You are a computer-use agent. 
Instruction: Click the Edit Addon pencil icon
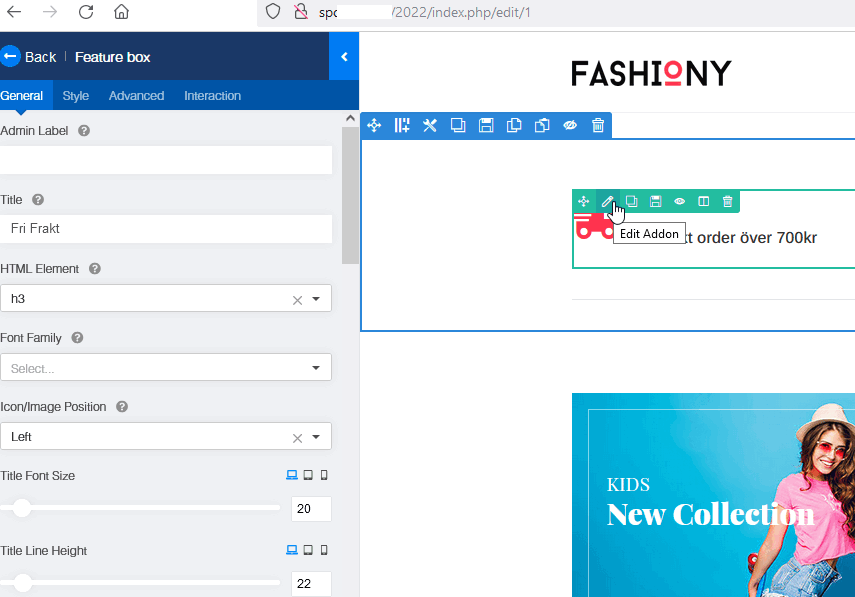click(608, 201)
